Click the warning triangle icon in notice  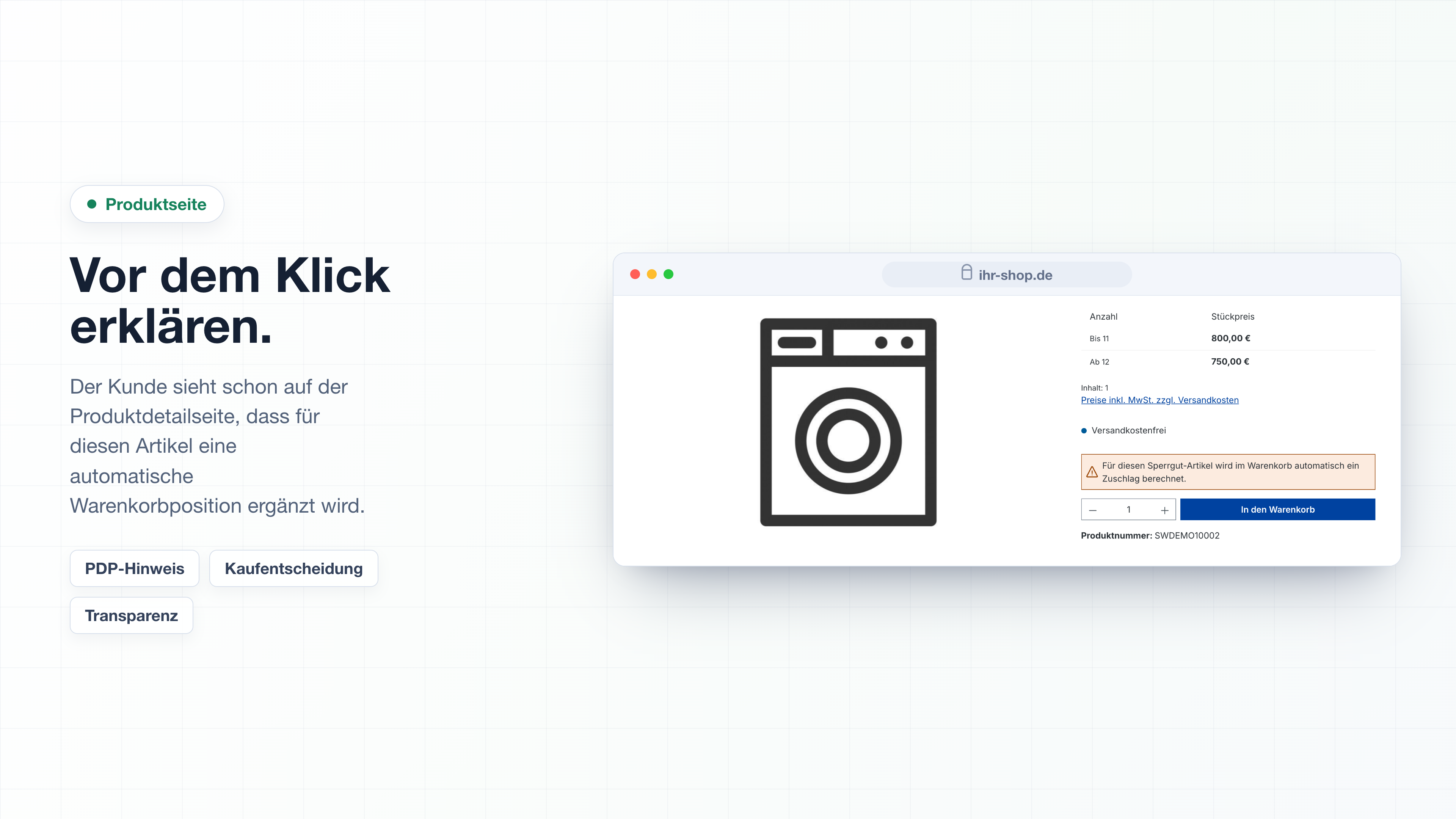pyautogui.click(x=1092, y=472)
